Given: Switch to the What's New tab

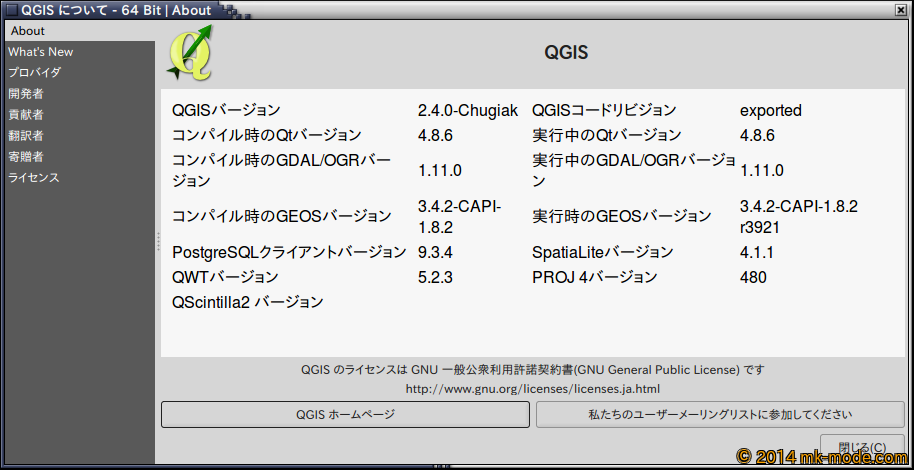Looking at the screenshot, I should coord(41,52).
